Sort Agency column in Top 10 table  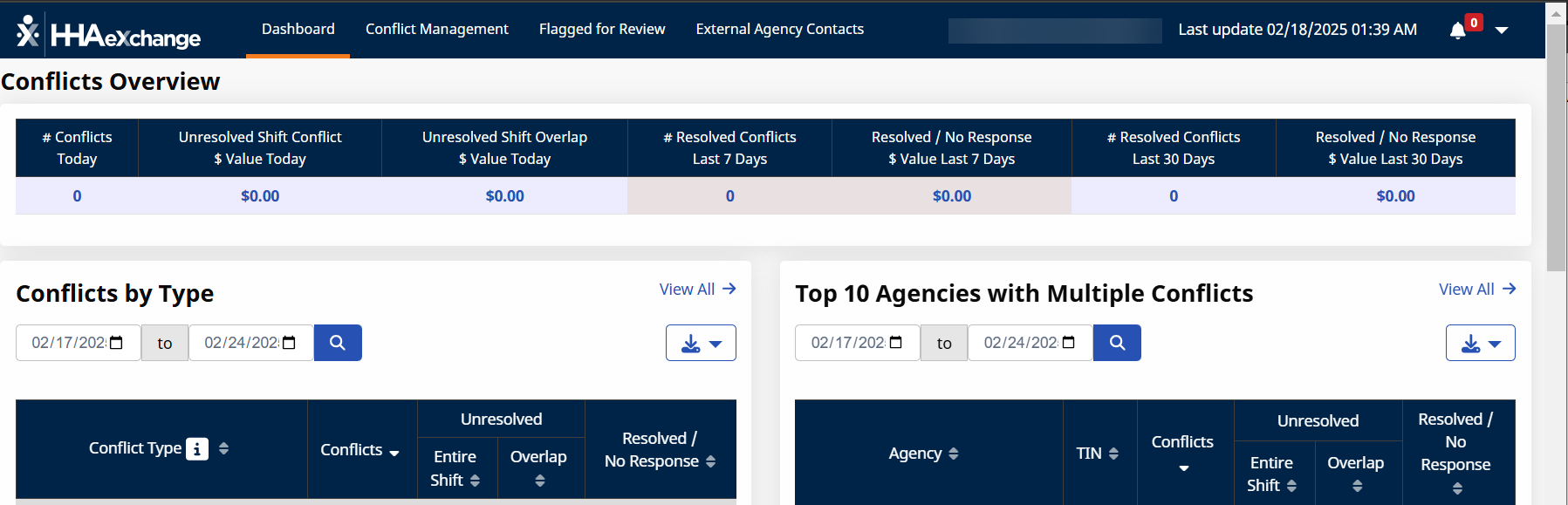[954, 454]
